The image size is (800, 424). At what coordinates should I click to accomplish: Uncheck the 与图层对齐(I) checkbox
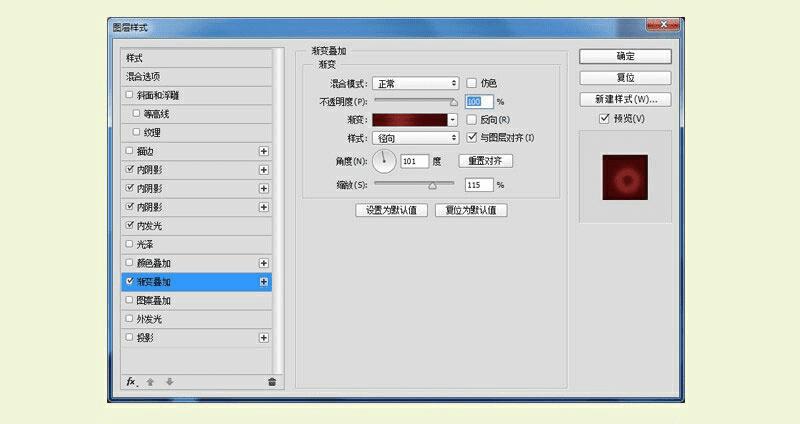[471, 137]
